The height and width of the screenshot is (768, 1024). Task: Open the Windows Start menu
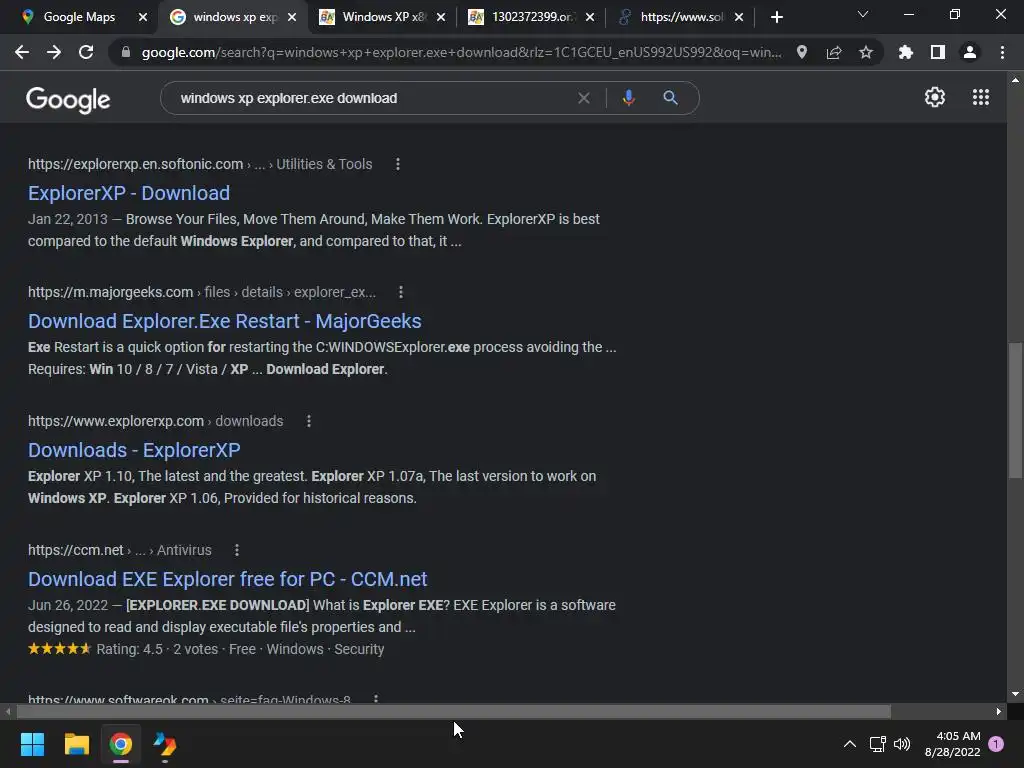click(x=32, y=744)
